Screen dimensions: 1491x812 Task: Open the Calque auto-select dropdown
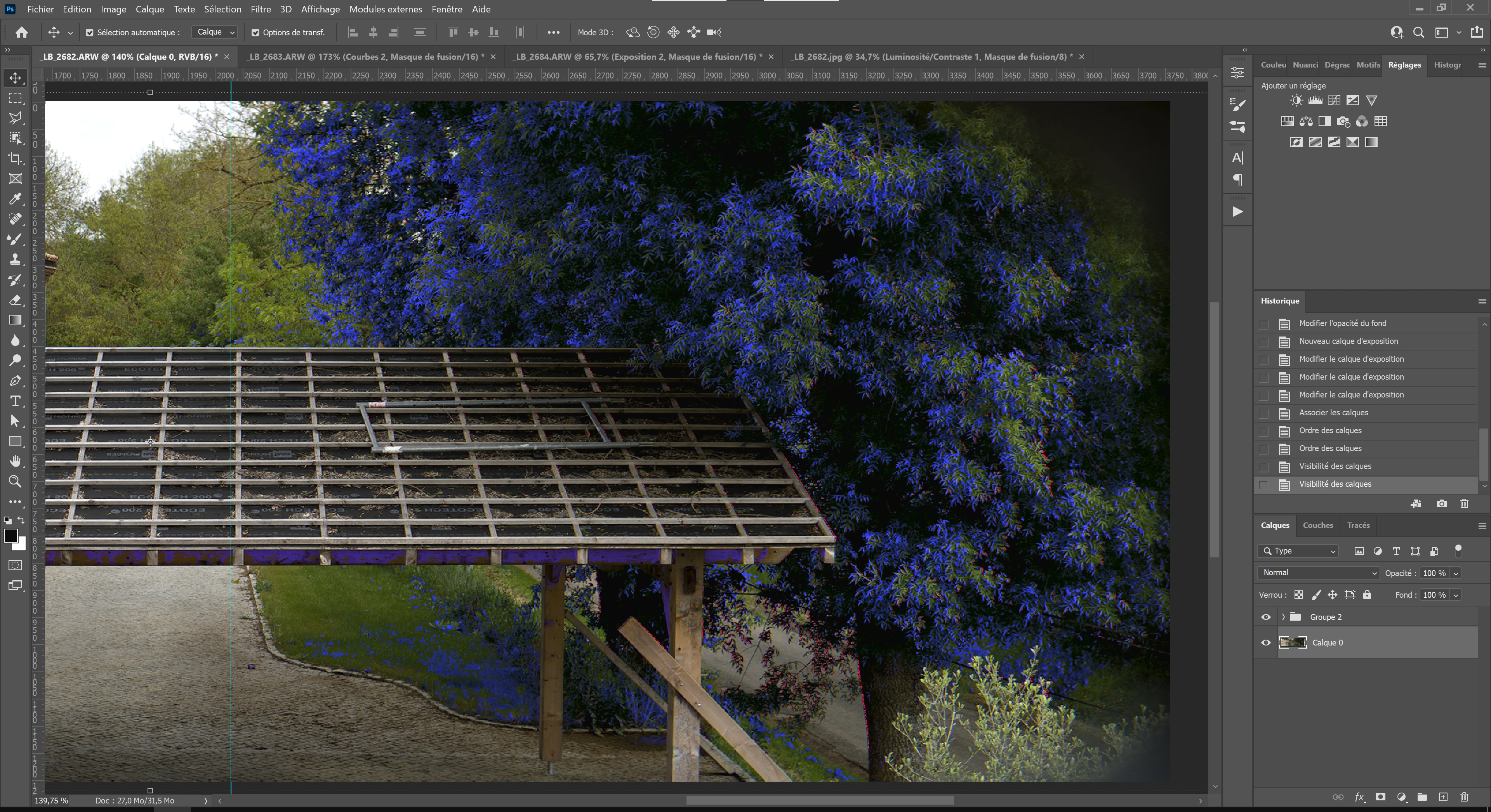click(214, 33)
